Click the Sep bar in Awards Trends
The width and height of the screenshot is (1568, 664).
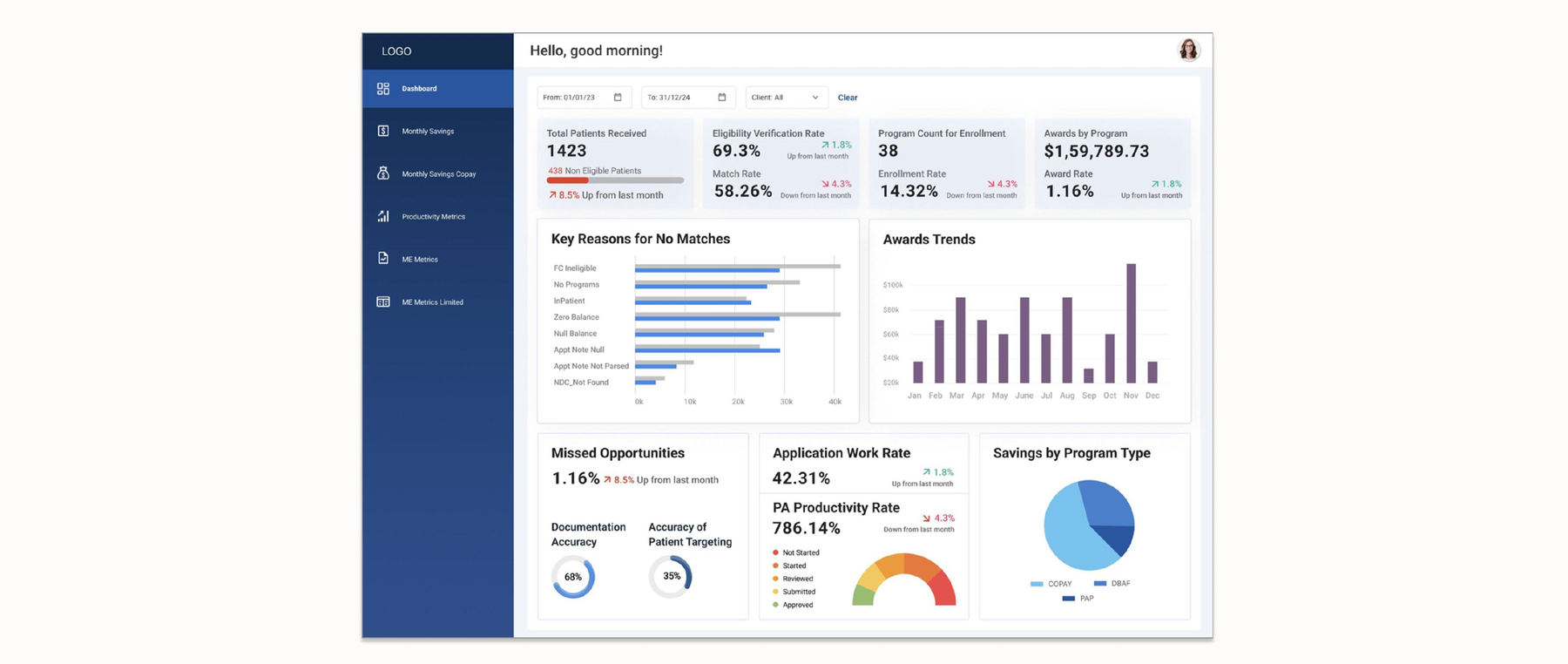pos(1088,376)
